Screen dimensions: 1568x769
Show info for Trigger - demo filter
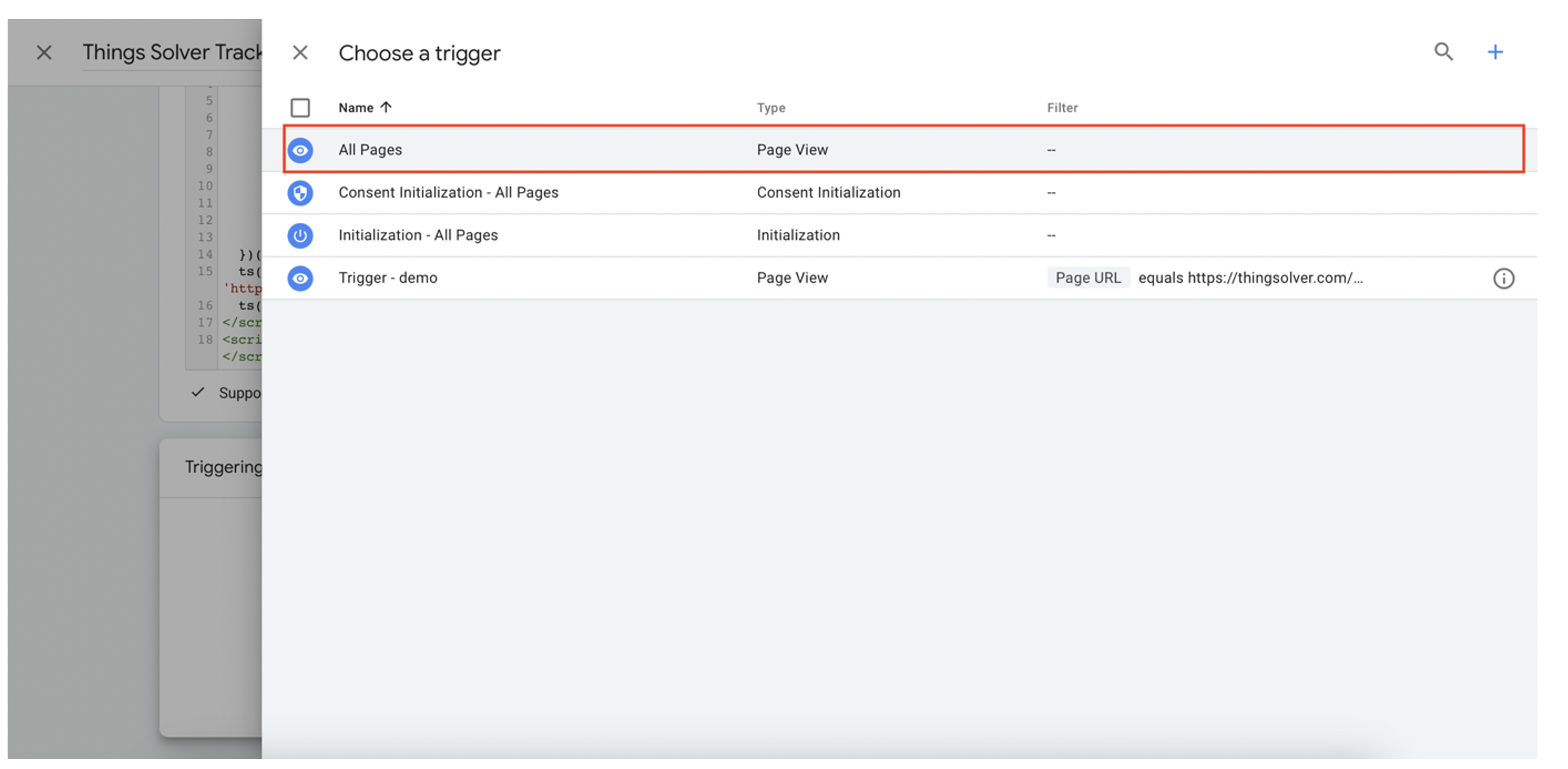[1504, 278]
